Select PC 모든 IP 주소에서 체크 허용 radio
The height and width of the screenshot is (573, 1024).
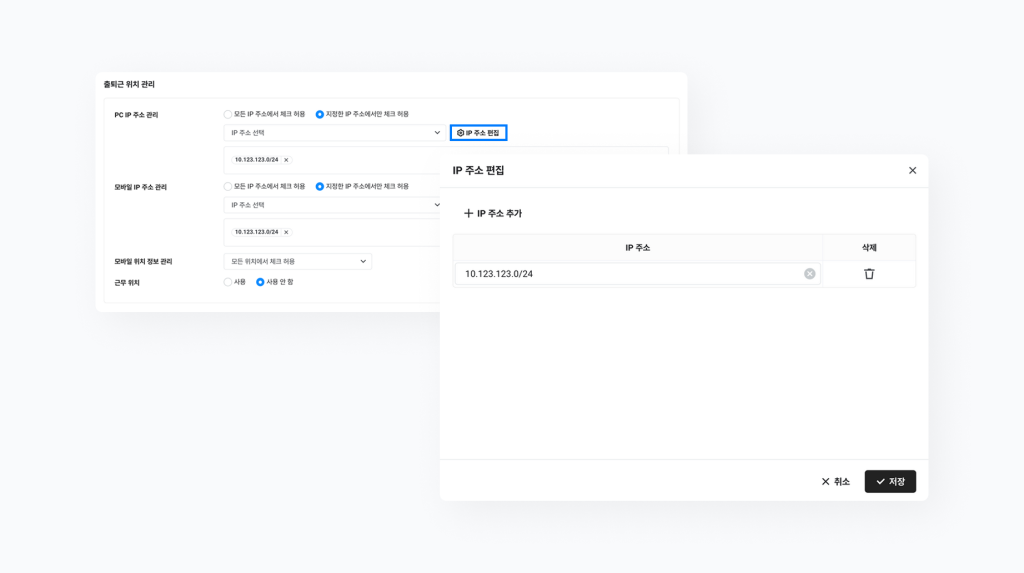pyautogui.click(x=228, y=114)
